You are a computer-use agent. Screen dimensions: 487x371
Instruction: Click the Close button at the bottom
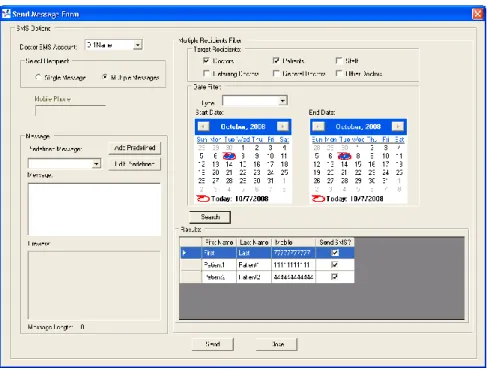point(277,344)
